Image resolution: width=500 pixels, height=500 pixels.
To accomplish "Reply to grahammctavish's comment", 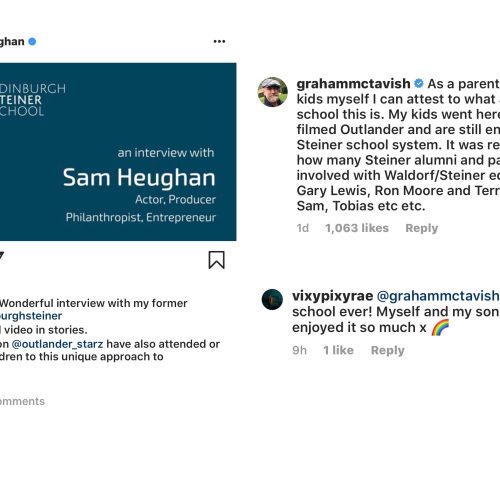I will click(x=421, y=228).
